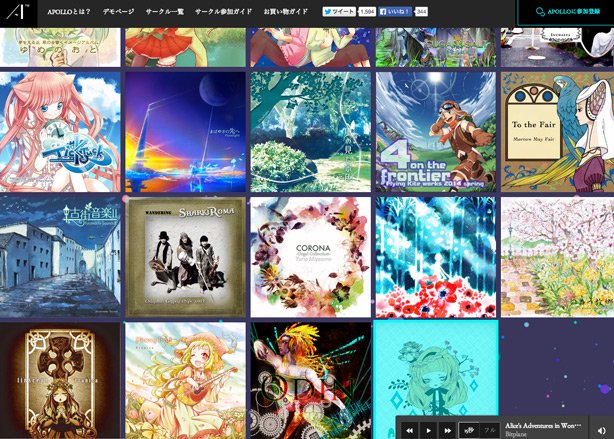The image size is (614, 439).
Task: Click the artist name 'Biplane' in the player
Action: (516, 434)
